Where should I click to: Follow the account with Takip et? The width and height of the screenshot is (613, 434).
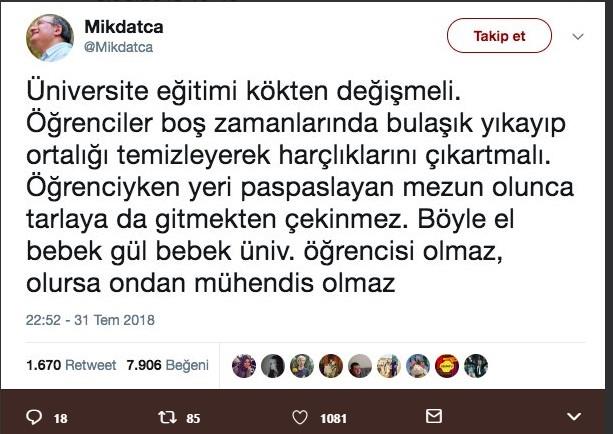[x=500, y=35]
